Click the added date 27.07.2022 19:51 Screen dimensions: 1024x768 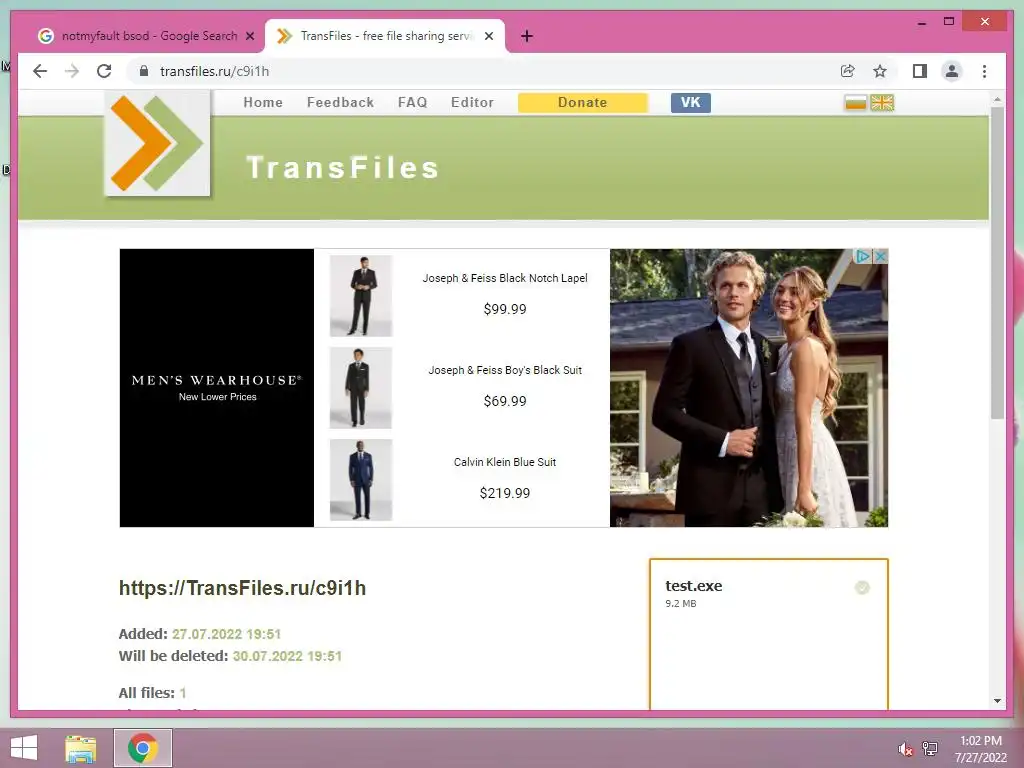(227, 634)
